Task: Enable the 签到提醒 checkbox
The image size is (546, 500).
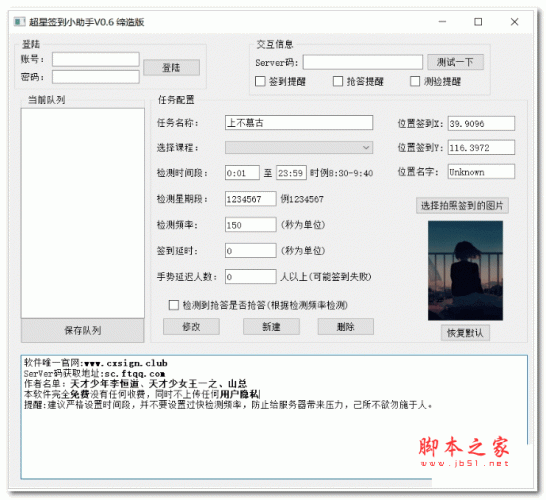Action: coord(260,81)
